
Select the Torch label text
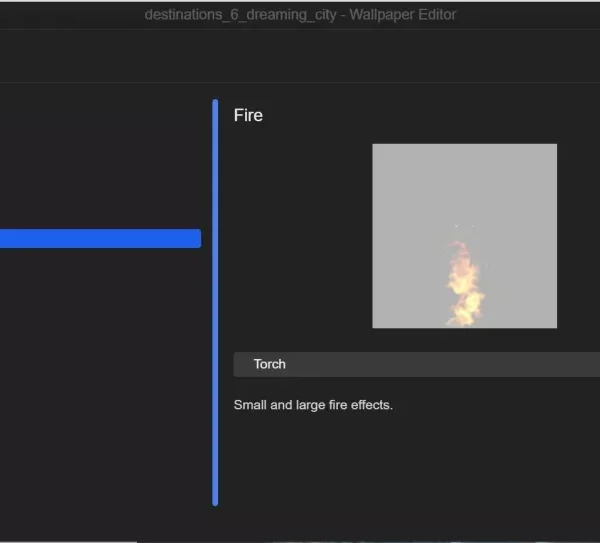click(269, 364)
